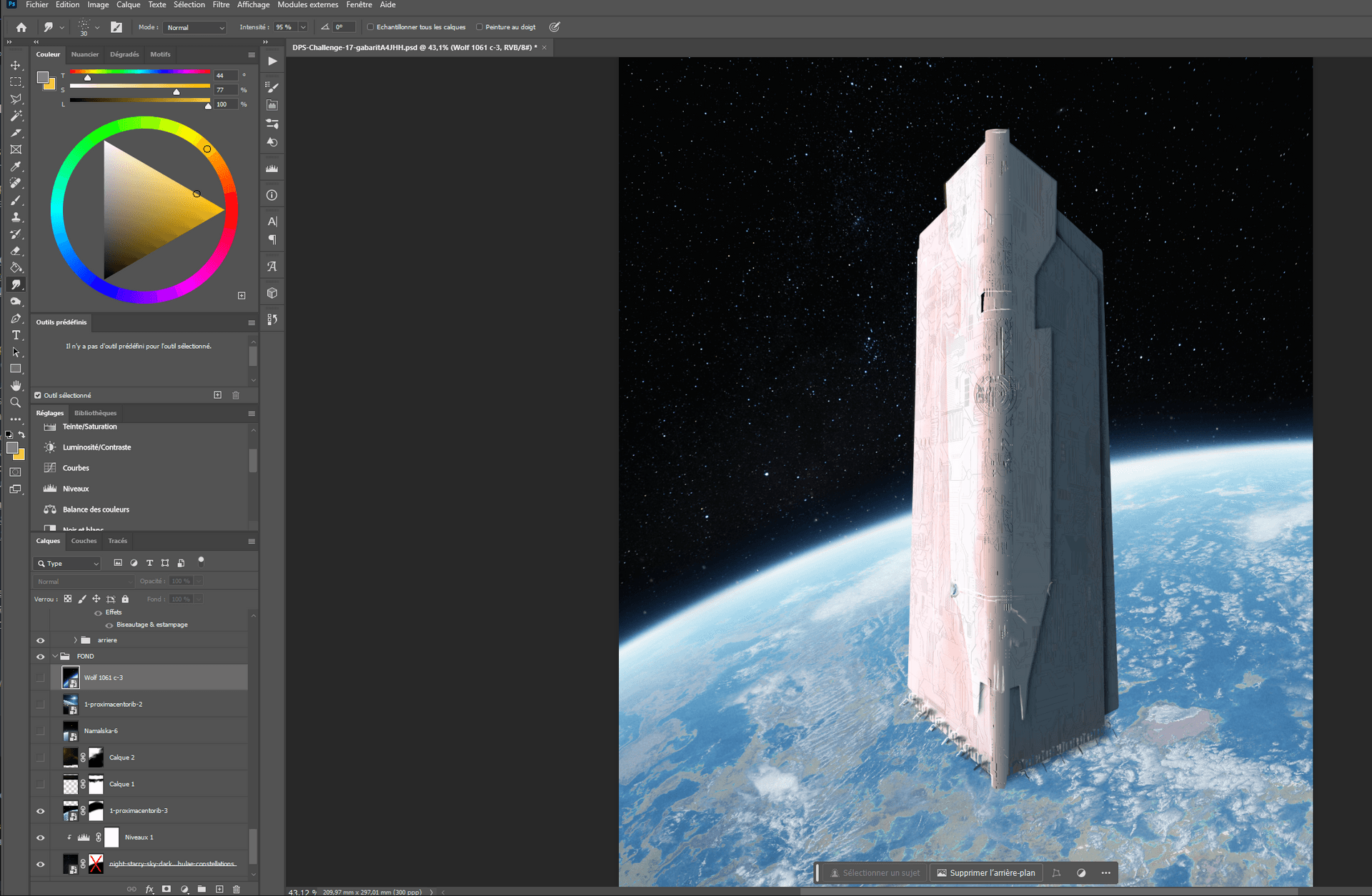Select the Eyedropper tool

coord(16,166)
